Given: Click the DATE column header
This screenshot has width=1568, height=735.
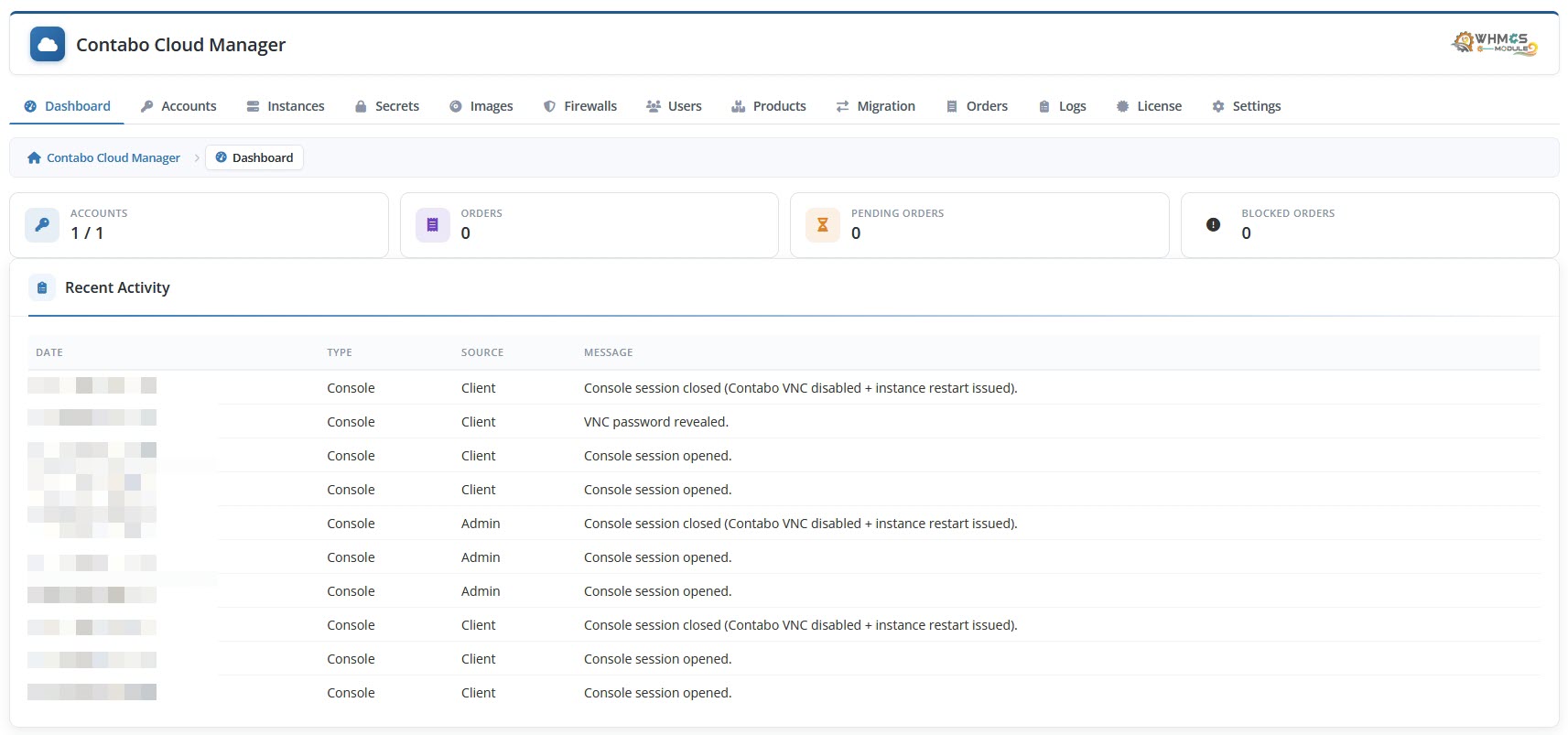Looking at the screenshot, I should (x=49, y=352).
